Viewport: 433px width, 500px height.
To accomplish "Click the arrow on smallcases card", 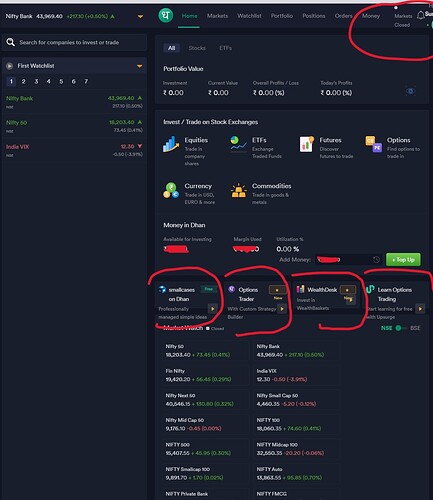I will click(x=213, y=309).
